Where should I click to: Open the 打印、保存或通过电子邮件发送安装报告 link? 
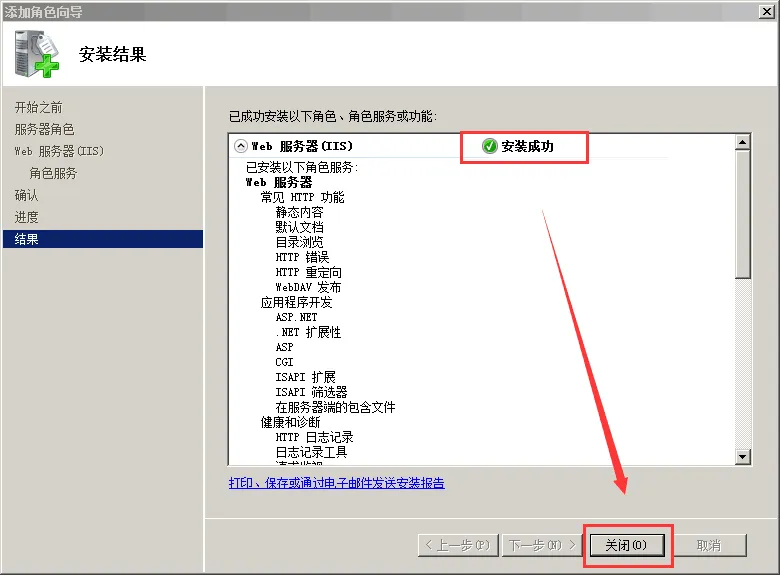[x=337, y=483]
